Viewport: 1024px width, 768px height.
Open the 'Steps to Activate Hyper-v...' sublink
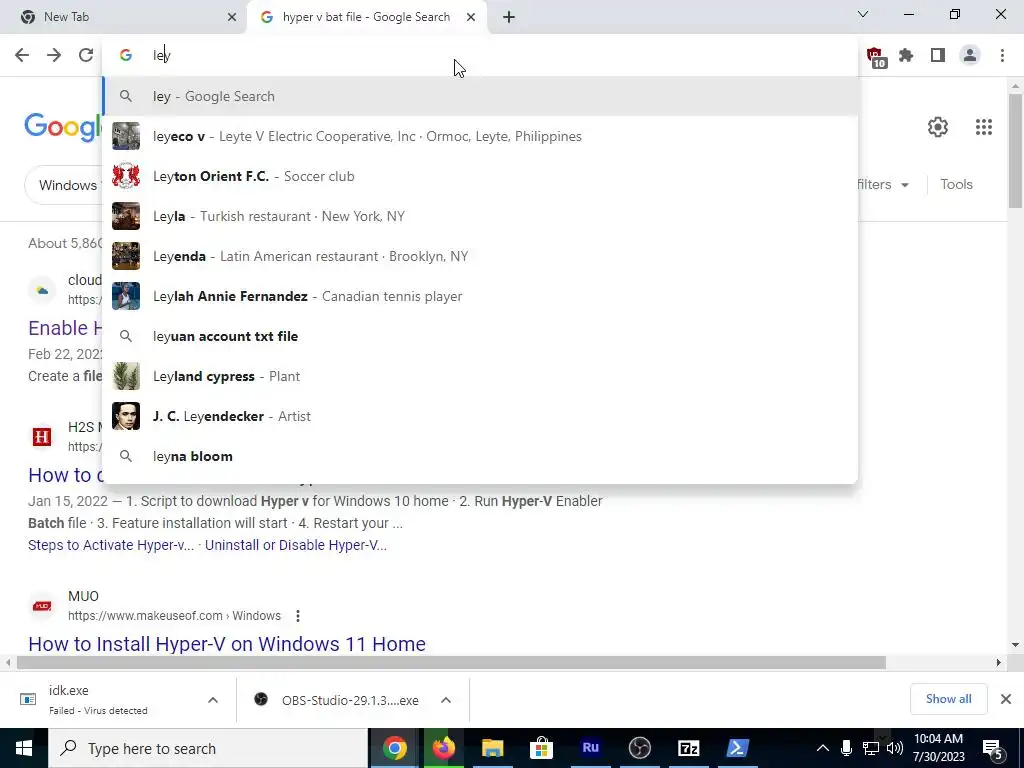point(111,545)
